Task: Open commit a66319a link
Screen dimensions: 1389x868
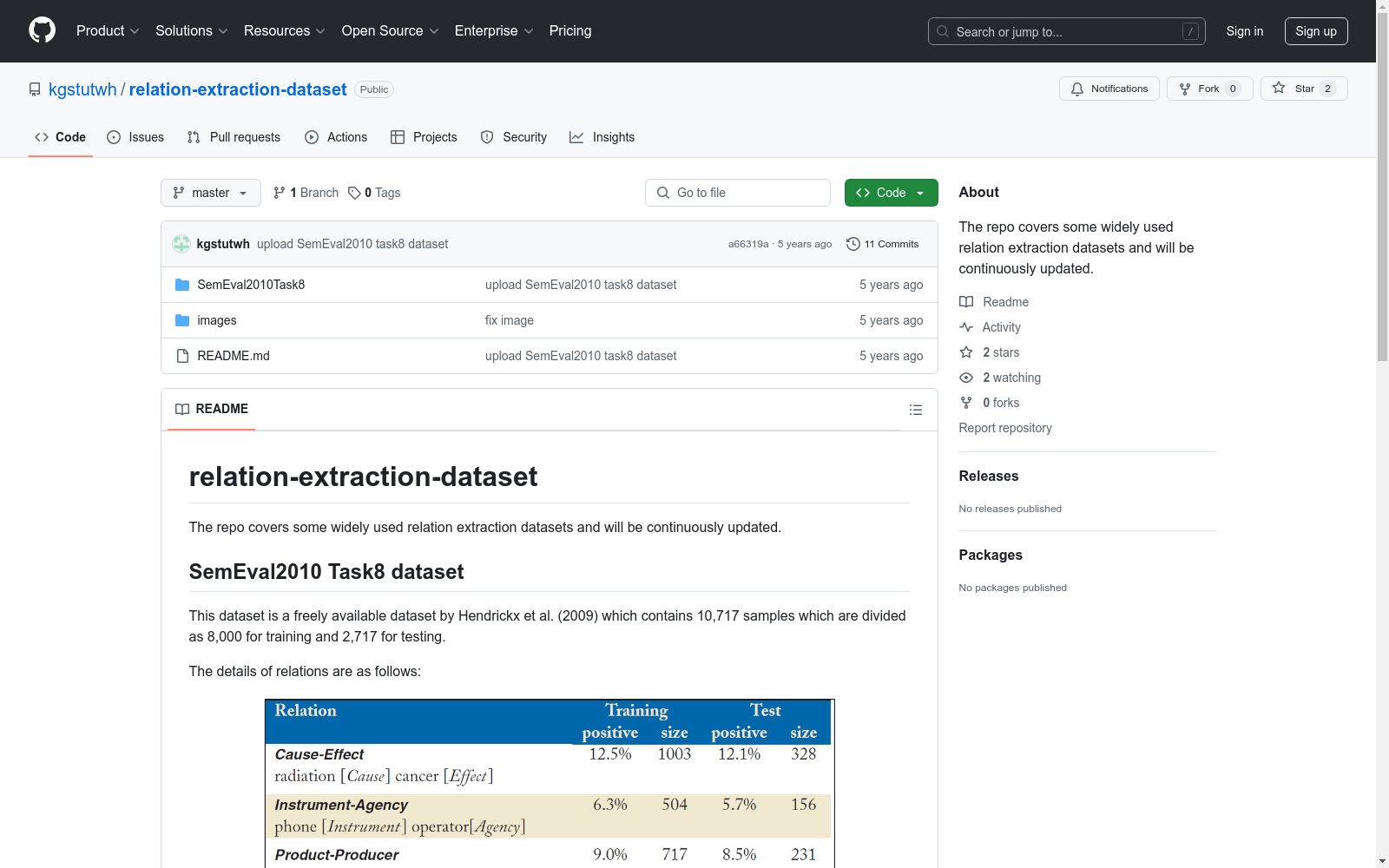Action: coord(748,244)
